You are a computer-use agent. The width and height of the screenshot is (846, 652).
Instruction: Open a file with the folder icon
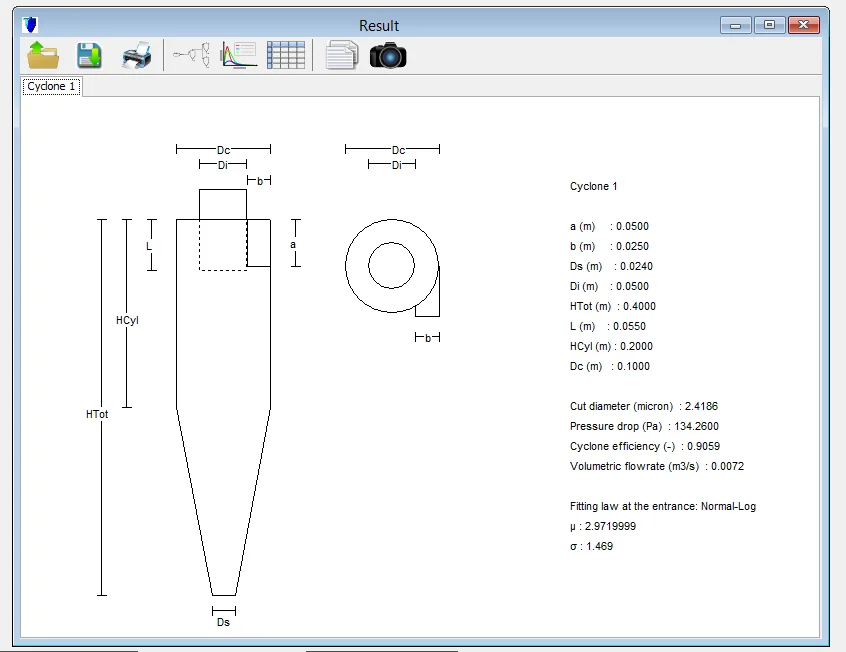(x=43, y=55)
